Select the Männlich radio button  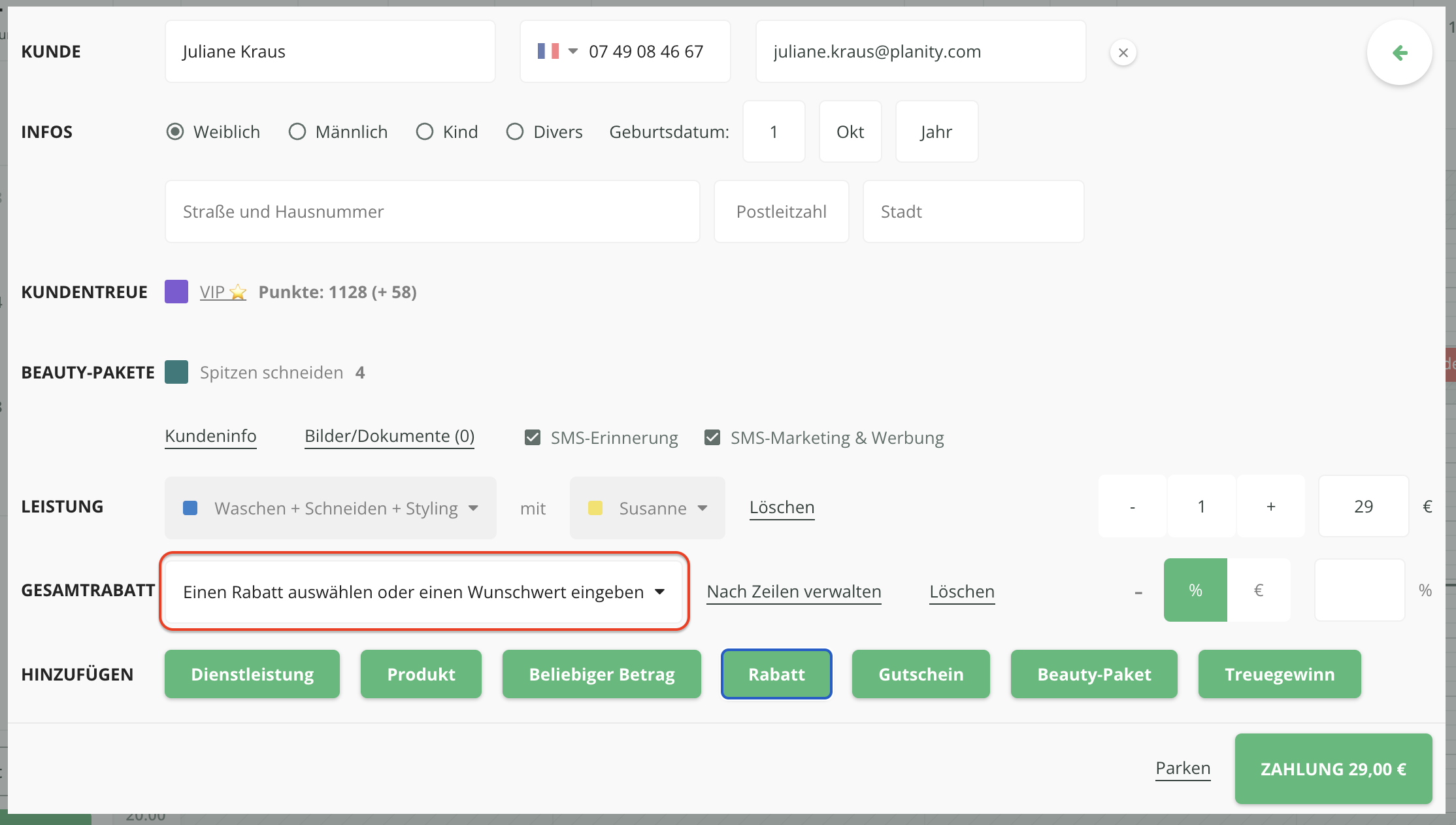pos(297,132)
